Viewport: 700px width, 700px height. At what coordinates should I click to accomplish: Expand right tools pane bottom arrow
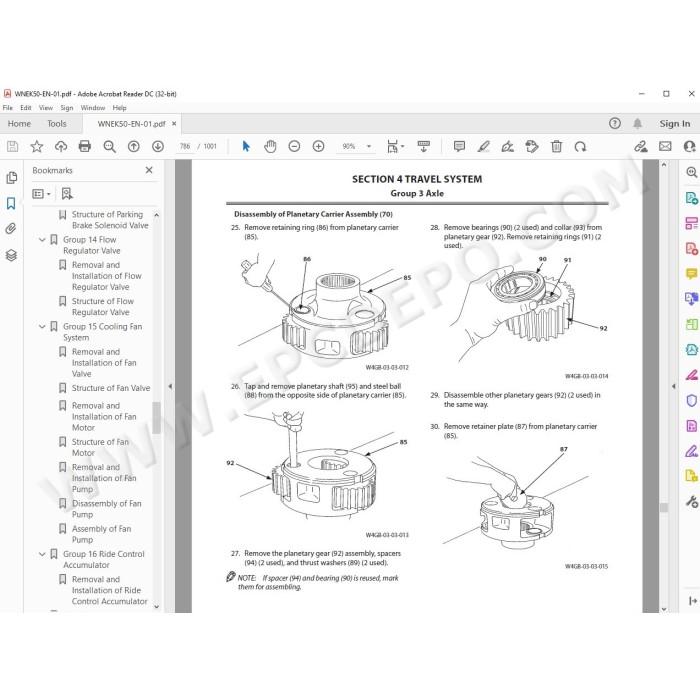[693, 601]
